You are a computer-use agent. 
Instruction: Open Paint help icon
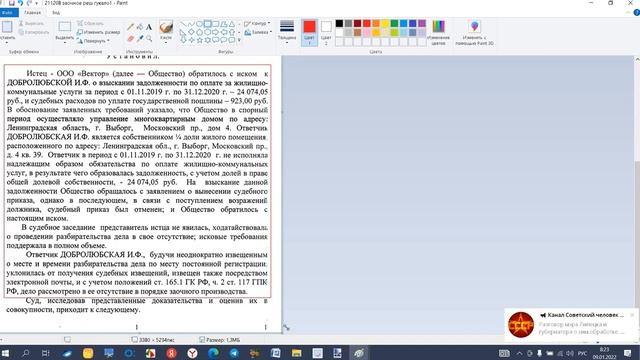(x=636, y=13)
